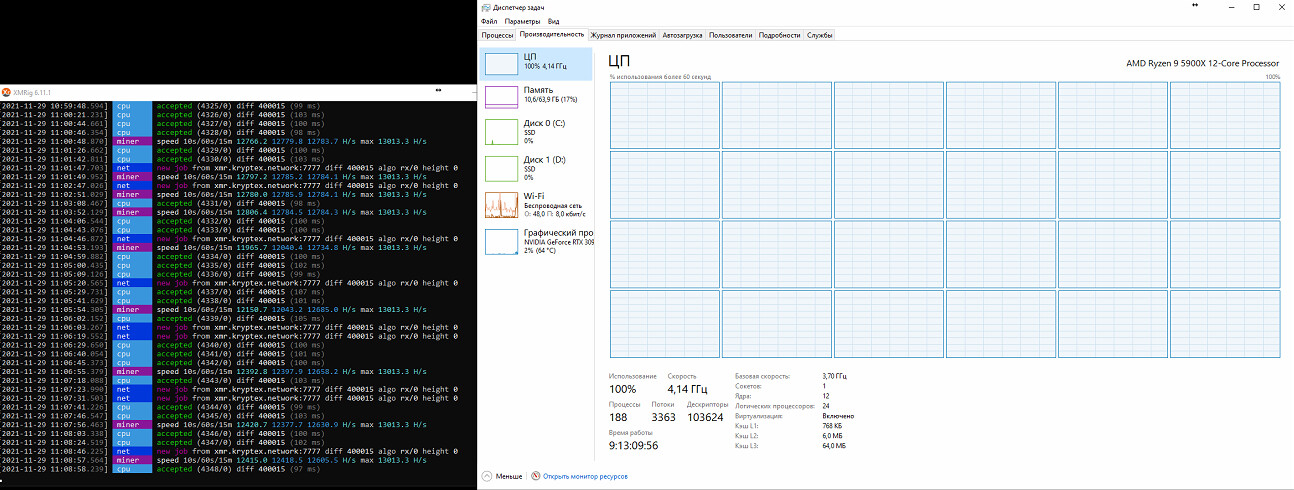Open the Файл menu
Screen dimensions: 1294x490
(x=489, y=21)
